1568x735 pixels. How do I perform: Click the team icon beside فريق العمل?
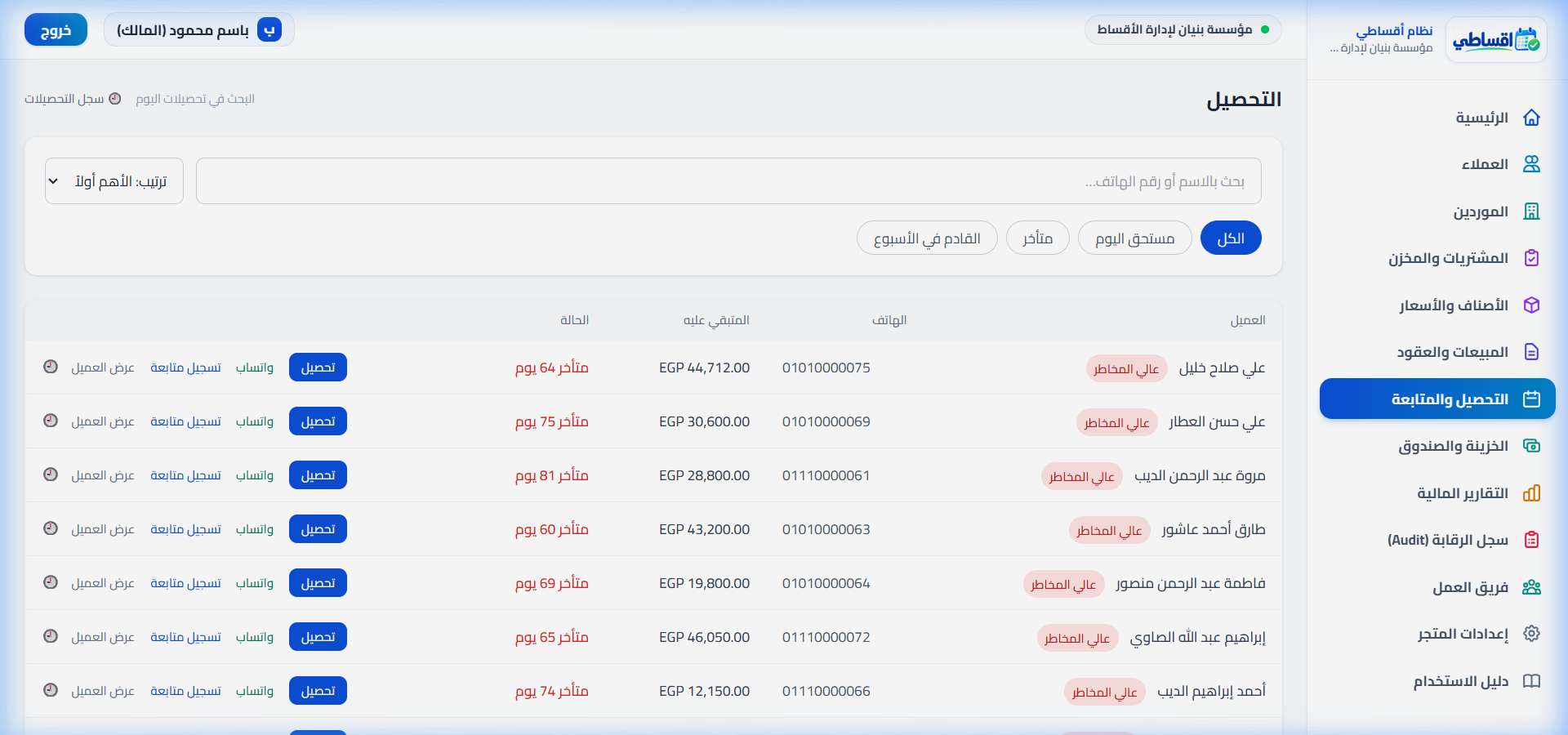pos(1531,587)
